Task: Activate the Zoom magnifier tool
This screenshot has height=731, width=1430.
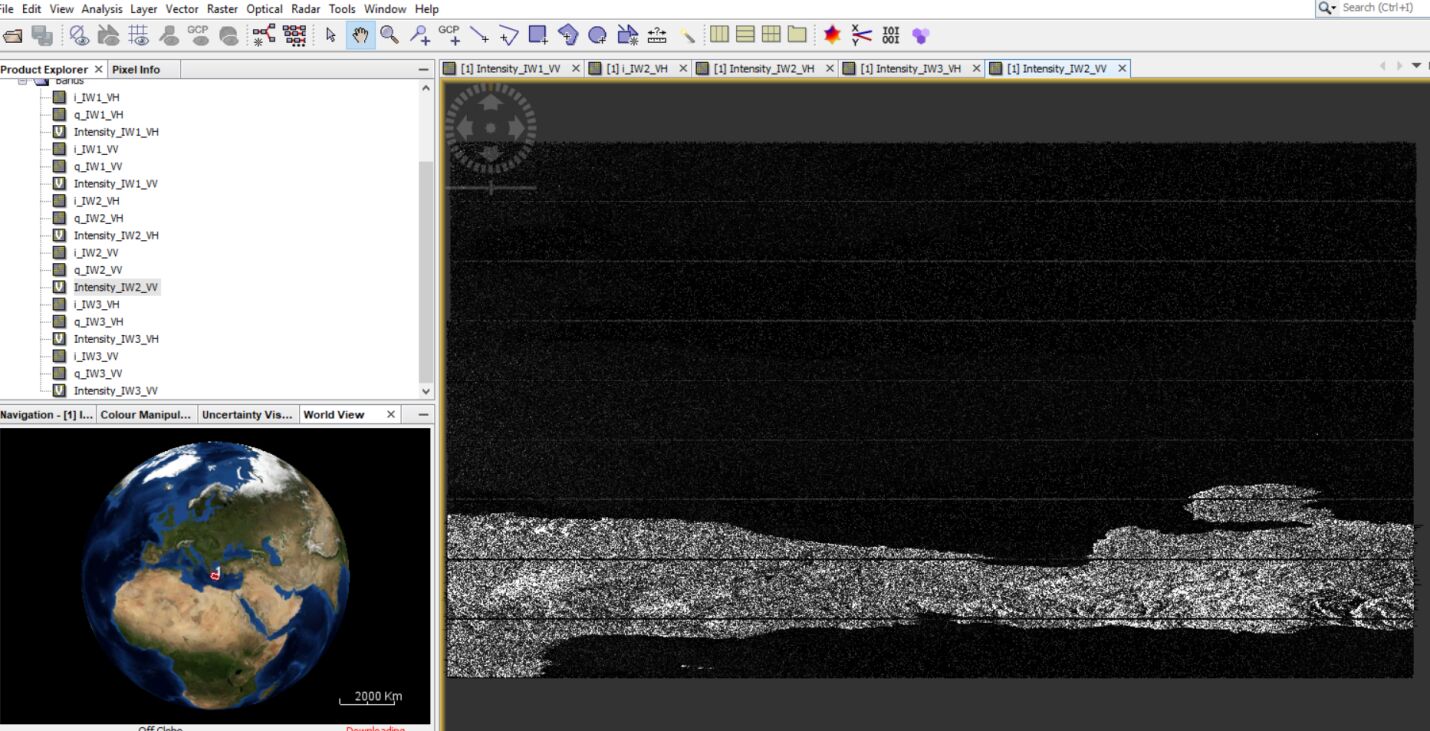Action: coord(389,36)
